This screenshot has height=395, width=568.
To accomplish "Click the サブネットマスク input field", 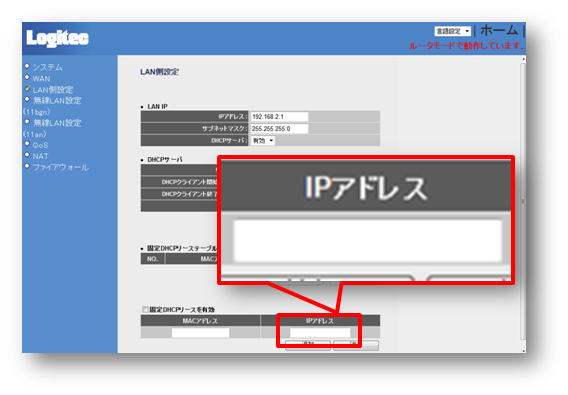I will coord(279,129).
